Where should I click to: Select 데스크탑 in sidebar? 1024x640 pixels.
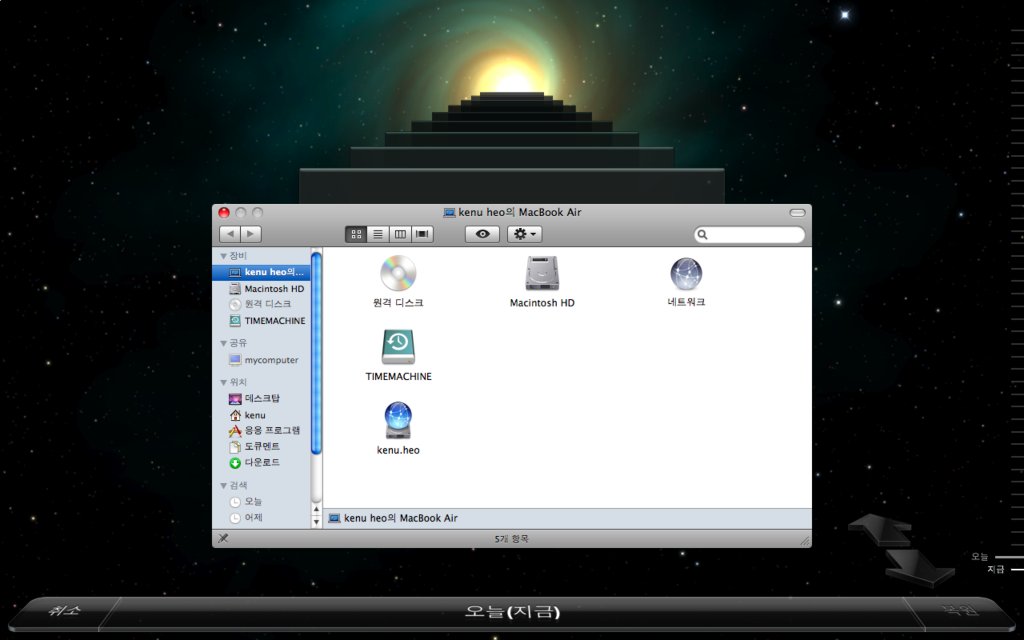click(x=261, y=398)
